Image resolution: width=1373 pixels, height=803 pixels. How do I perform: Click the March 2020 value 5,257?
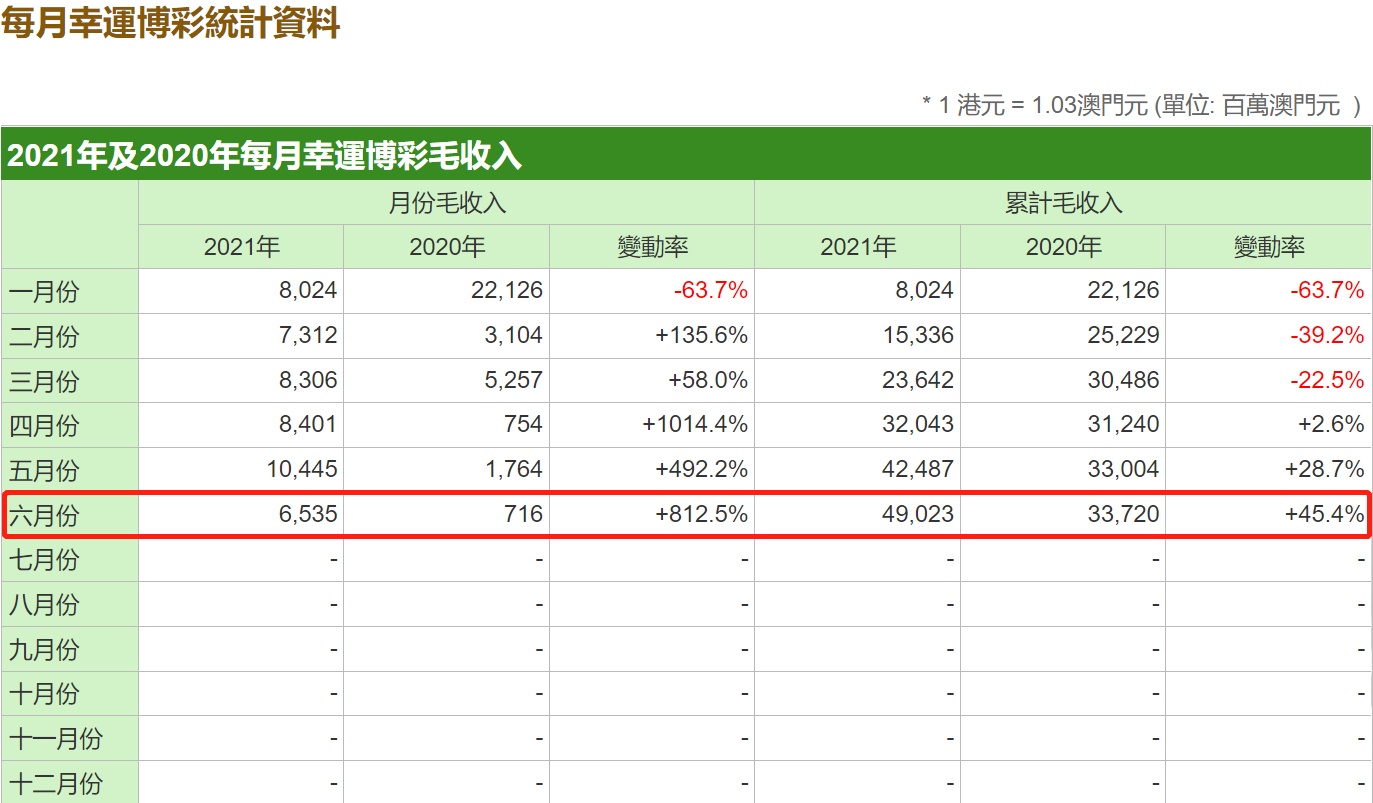pos(514,380)
